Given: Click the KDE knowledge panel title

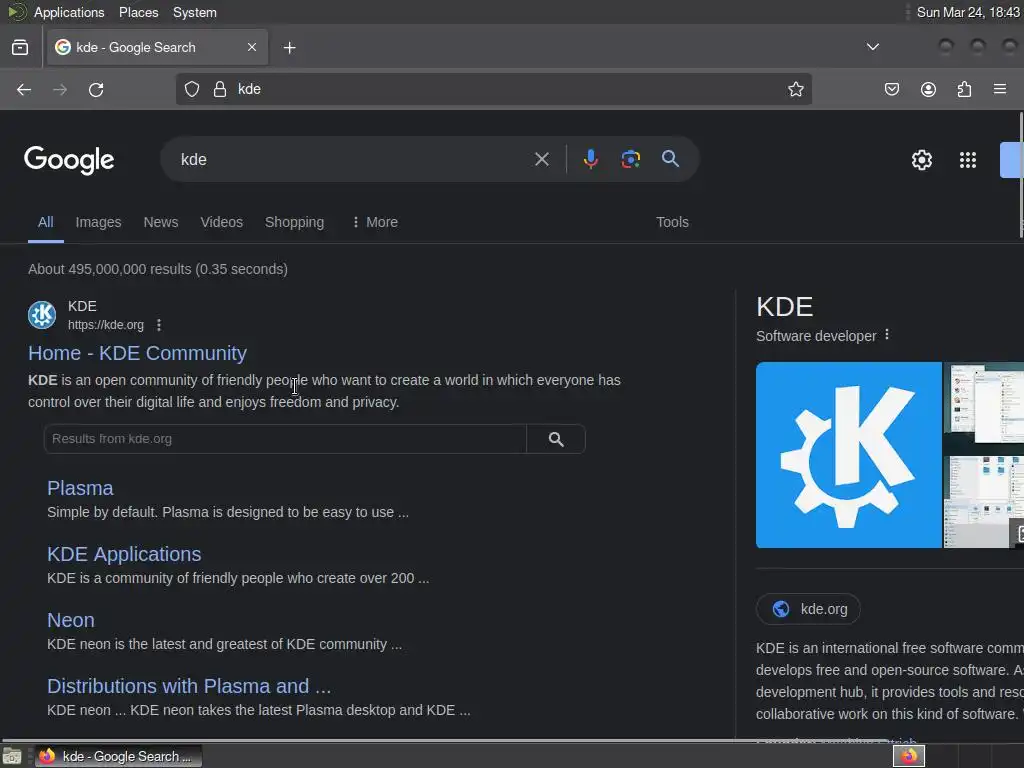Looking at the screenshot, I should coord(784,306).
